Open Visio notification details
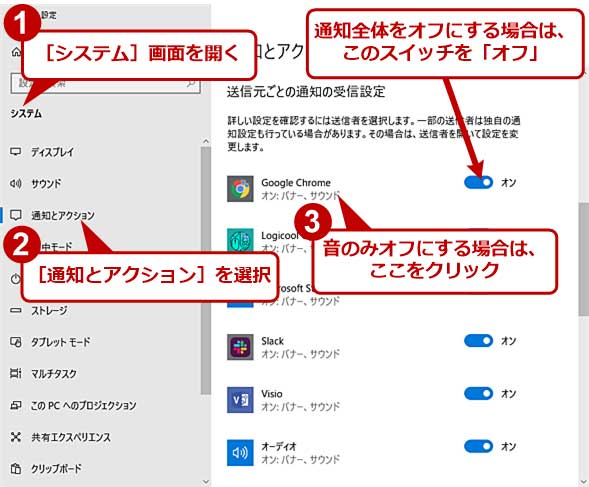 coord(283,400)
